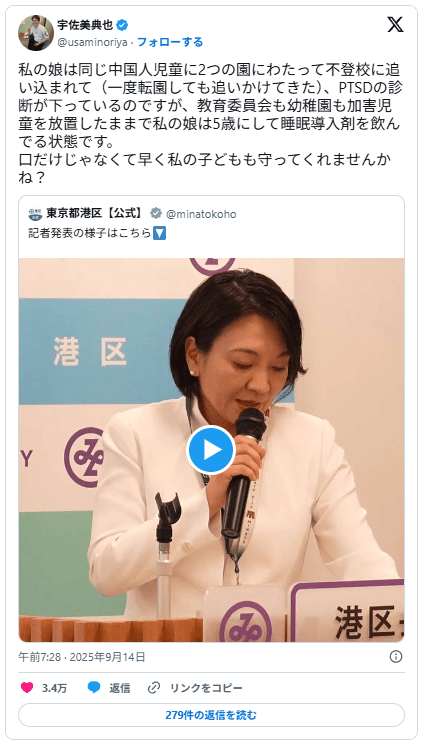427x755 pixels.
Task: Open the X logo link
Action: (x=395, y=24)
